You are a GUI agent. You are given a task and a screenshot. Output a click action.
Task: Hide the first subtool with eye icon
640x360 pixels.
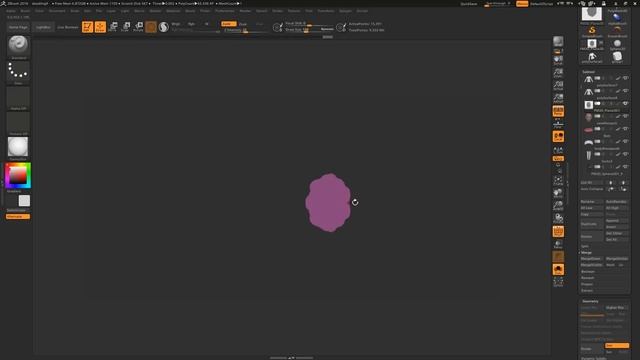pyautogui.click(x=625, y=78)
